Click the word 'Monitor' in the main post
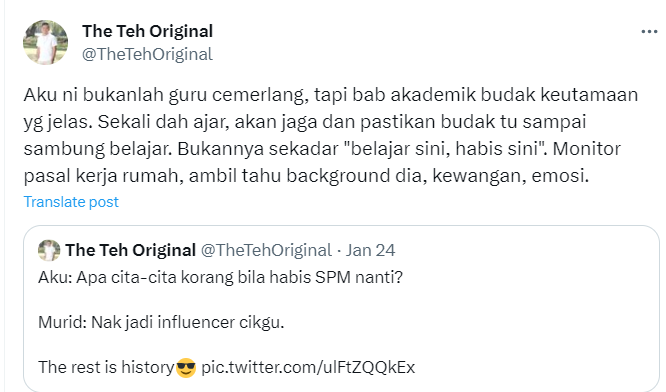This screenshot has height=392, width=666. [x=587, y=149]
